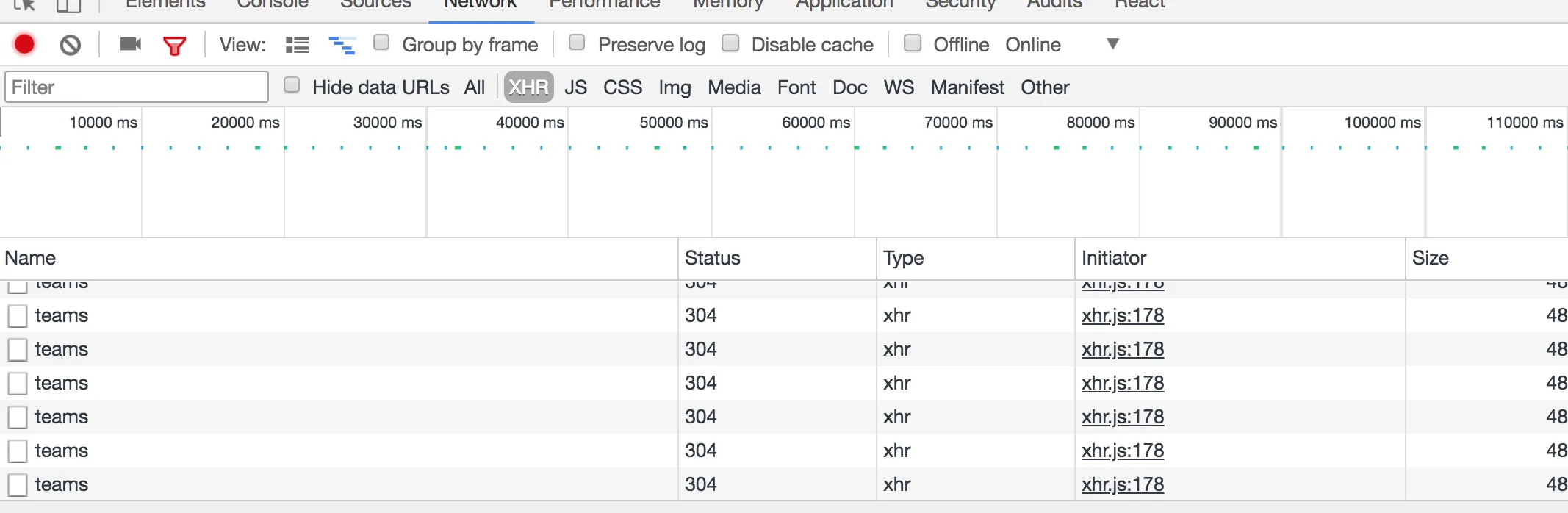
Task: Switch to the Console tab
Action: click(x=273, y=4)
